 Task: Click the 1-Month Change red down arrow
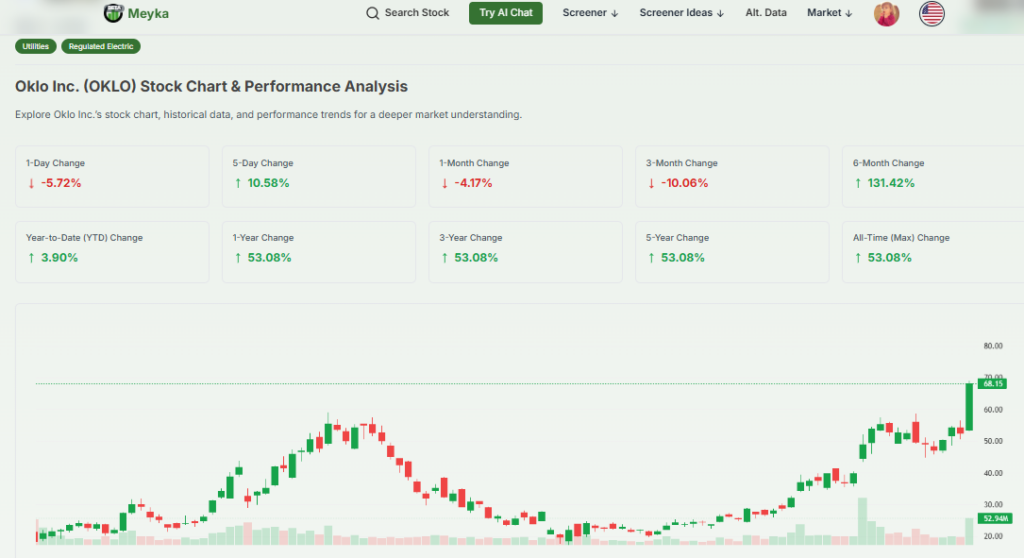[x=445, y=184]
